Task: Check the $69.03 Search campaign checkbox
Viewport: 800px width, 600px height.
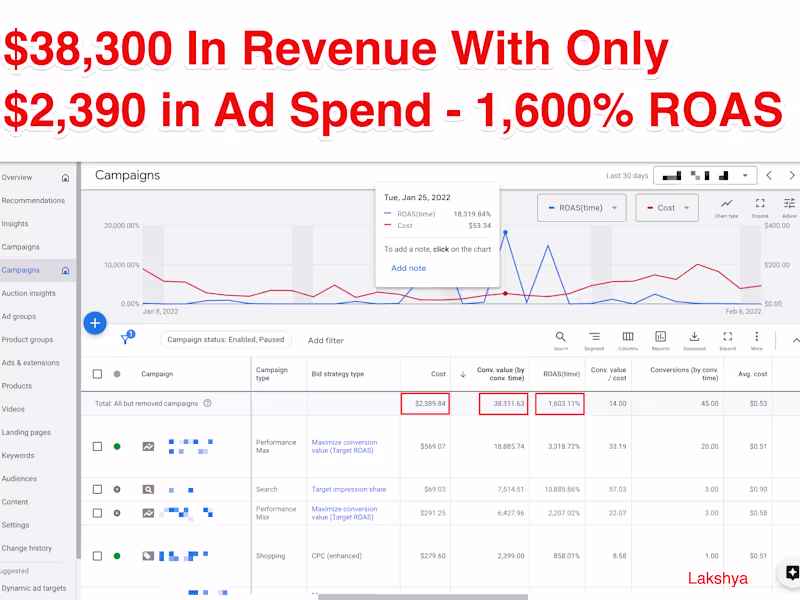Action: pyautogui.click(x=97, y=489)
